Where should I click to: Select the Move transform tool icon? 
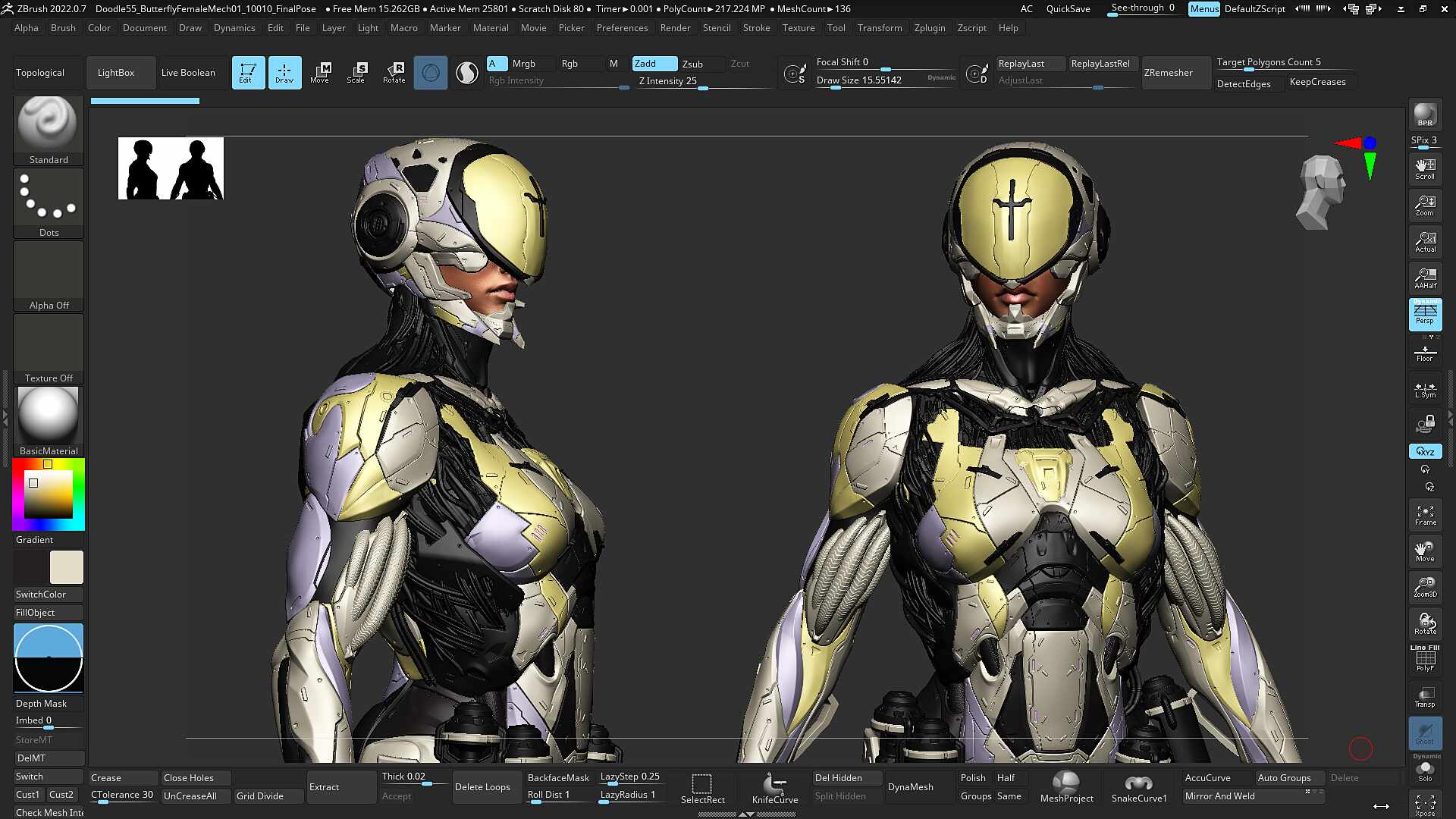[320, 73]
